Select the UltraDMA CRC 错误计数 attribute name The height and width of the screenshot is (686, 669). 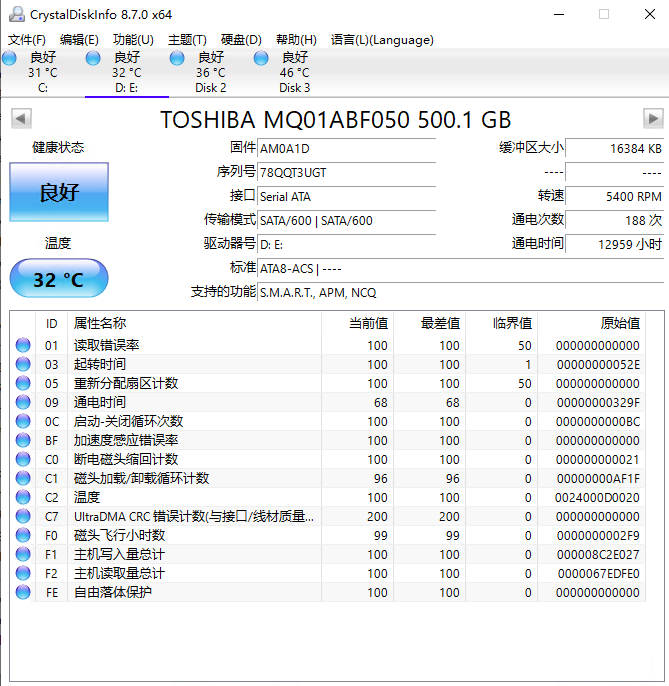coord(194,516)
